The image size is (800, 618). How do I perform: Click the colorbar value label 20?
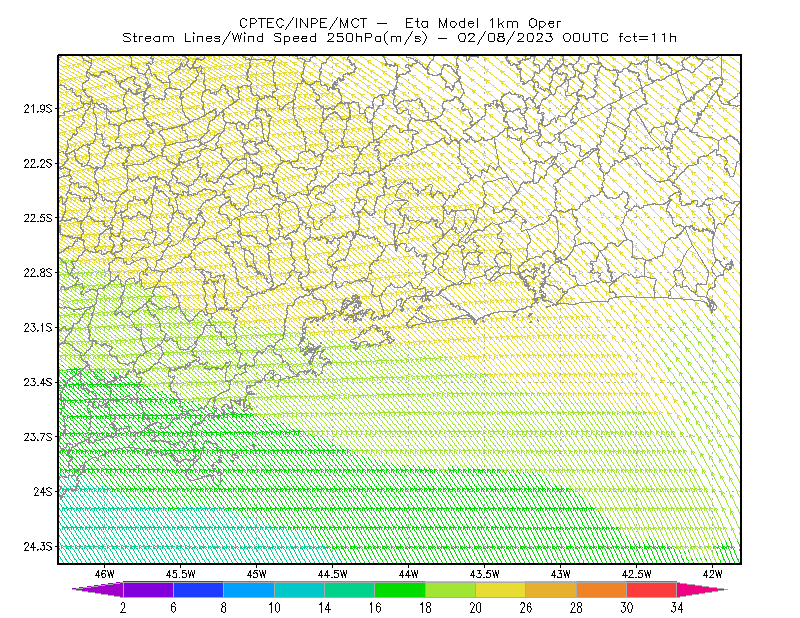coord(476,608)
